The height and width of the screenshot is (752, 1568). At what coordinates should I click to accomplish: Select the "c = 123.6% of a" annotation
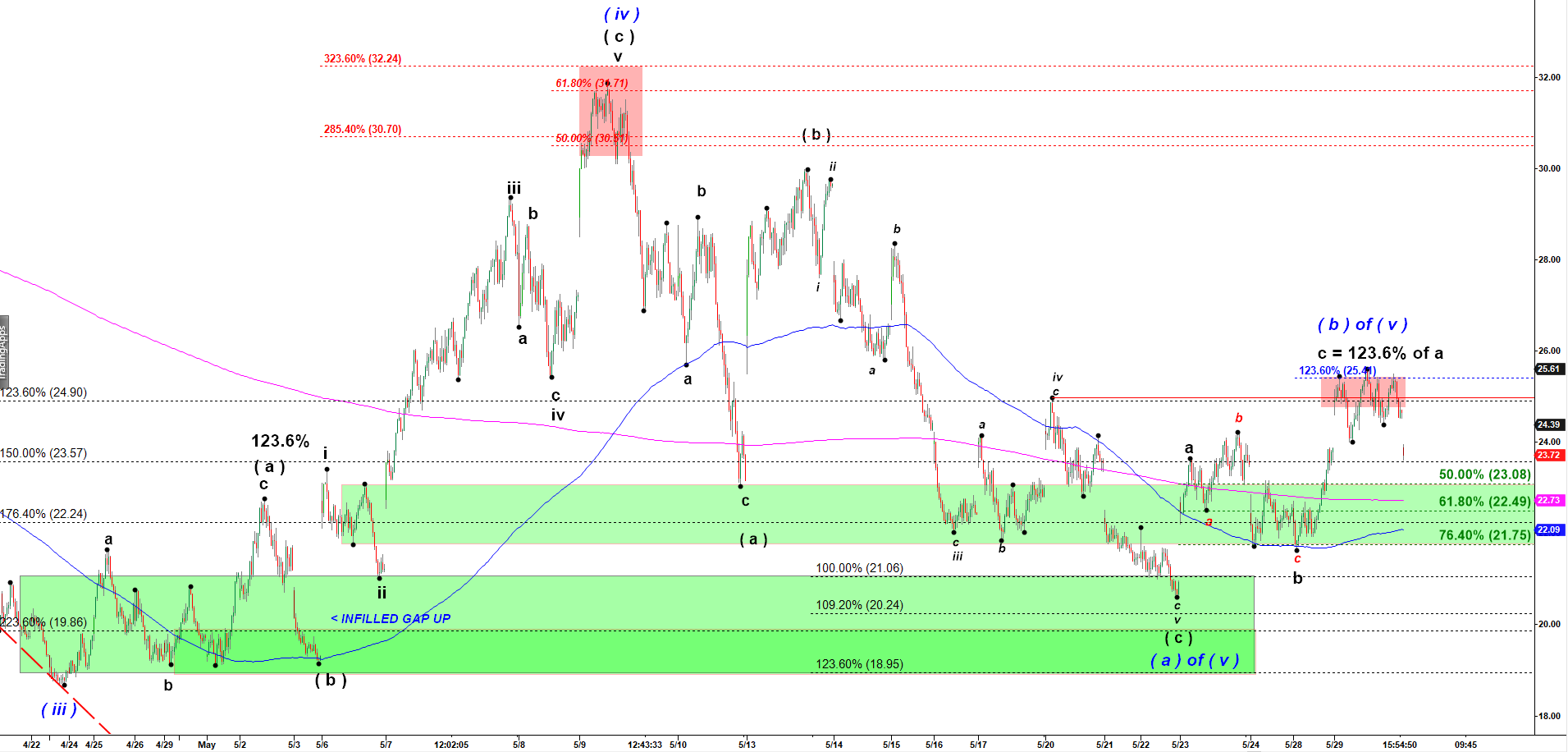(x=1380, y=353)
